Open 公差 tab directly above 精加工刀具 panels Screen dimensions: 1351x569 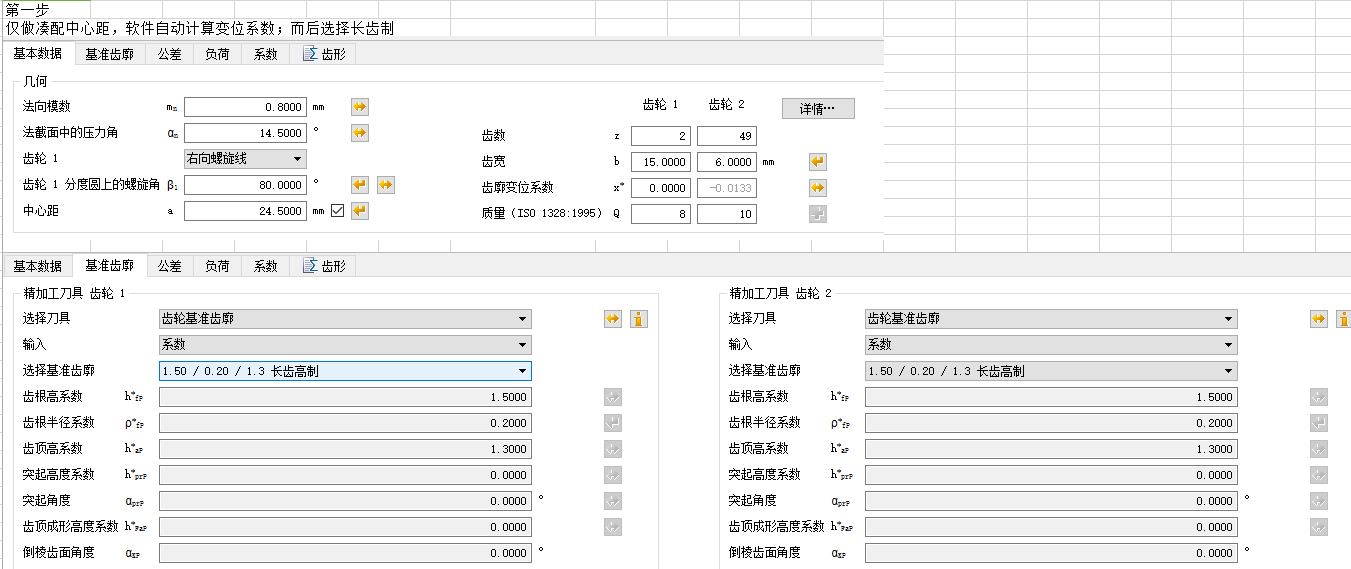(169, 266)
